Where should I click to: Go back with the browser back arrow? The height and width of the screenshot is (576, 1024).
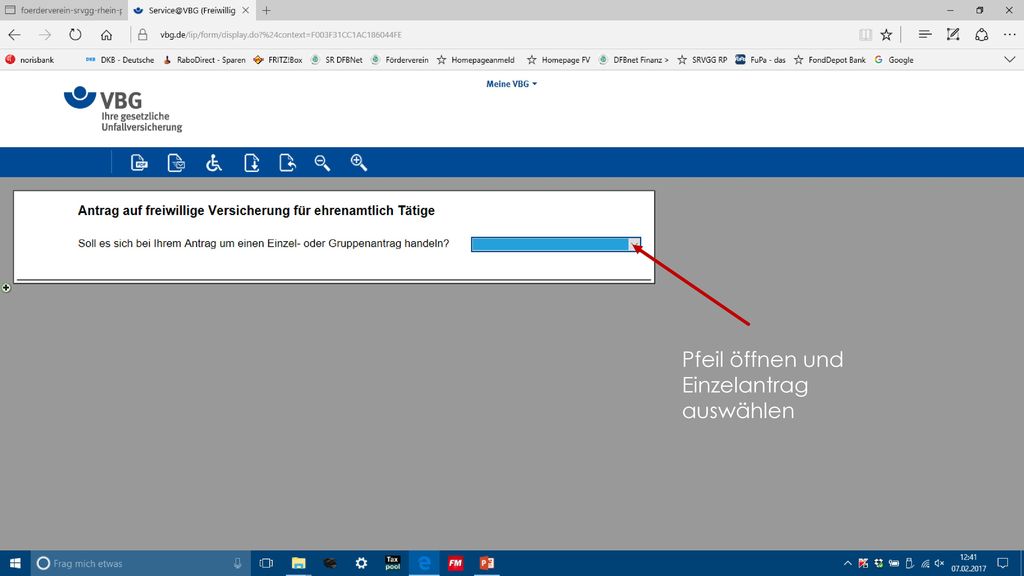14,35
